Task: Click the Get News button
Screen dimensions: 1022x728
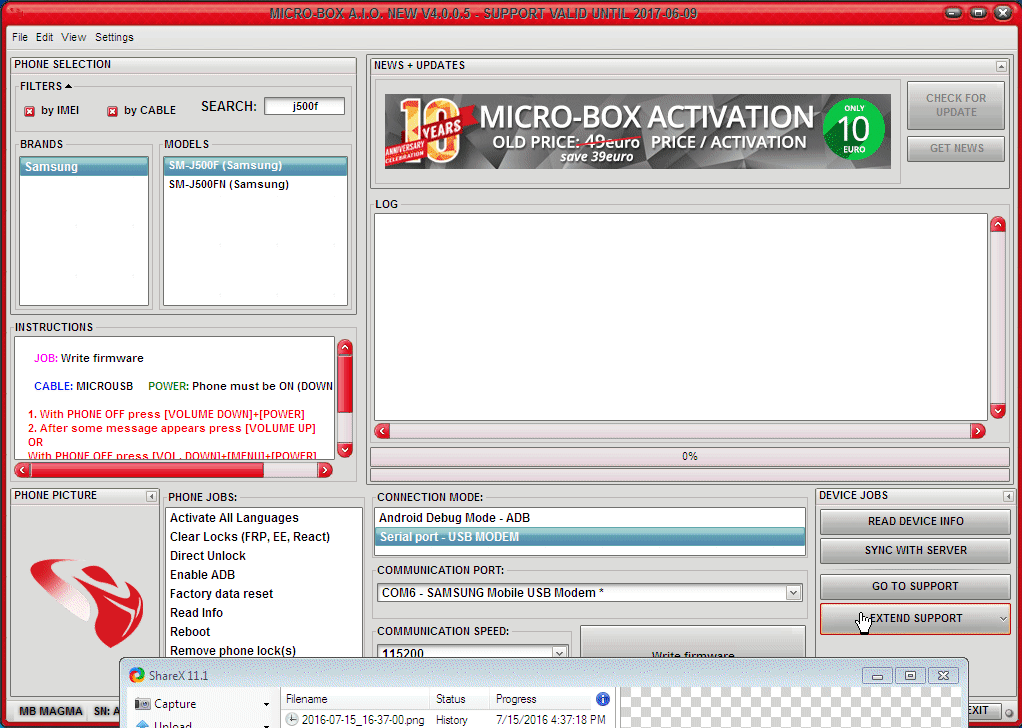Action: pos(956,149)
